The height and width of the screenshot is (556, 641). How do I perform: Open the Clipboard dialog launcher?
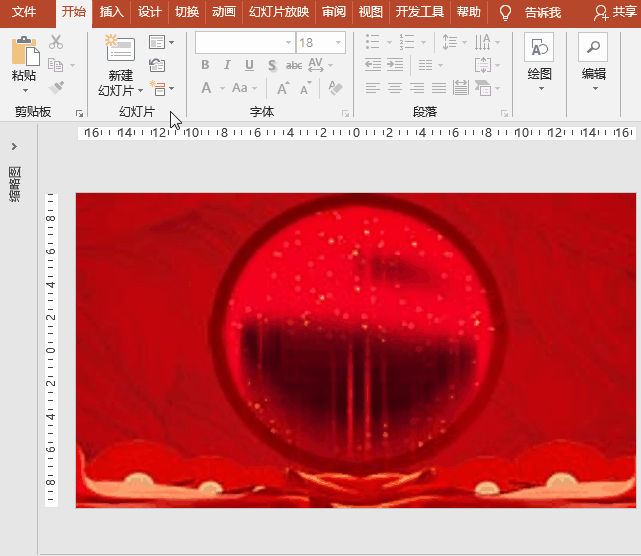tap(79, 113)
